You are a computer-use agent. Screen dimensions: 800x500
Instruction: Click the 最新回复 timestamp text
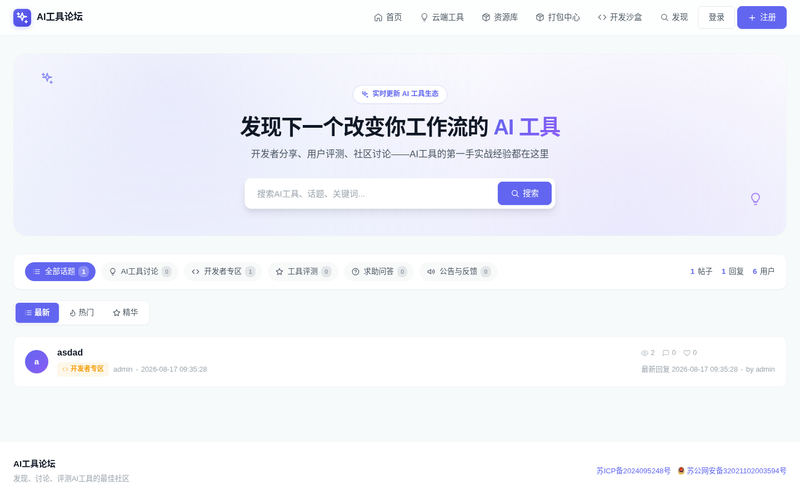pos(689,369)
